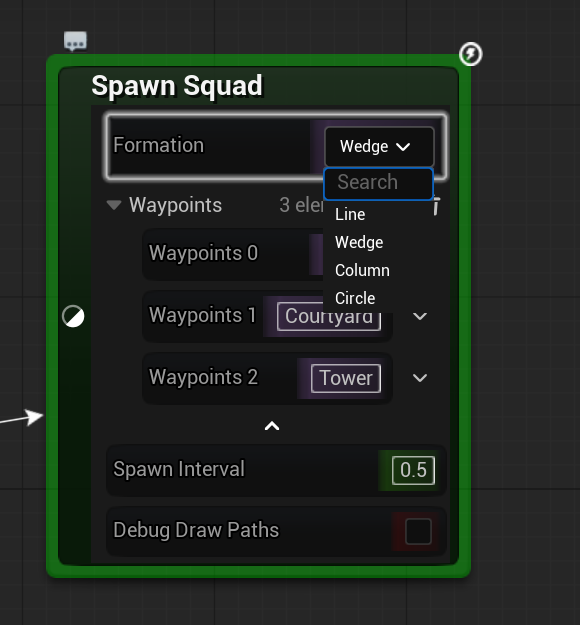Collapse the Waypoints array triangle
This screenshot has height=625, width=580.
(x=114, y=205)
